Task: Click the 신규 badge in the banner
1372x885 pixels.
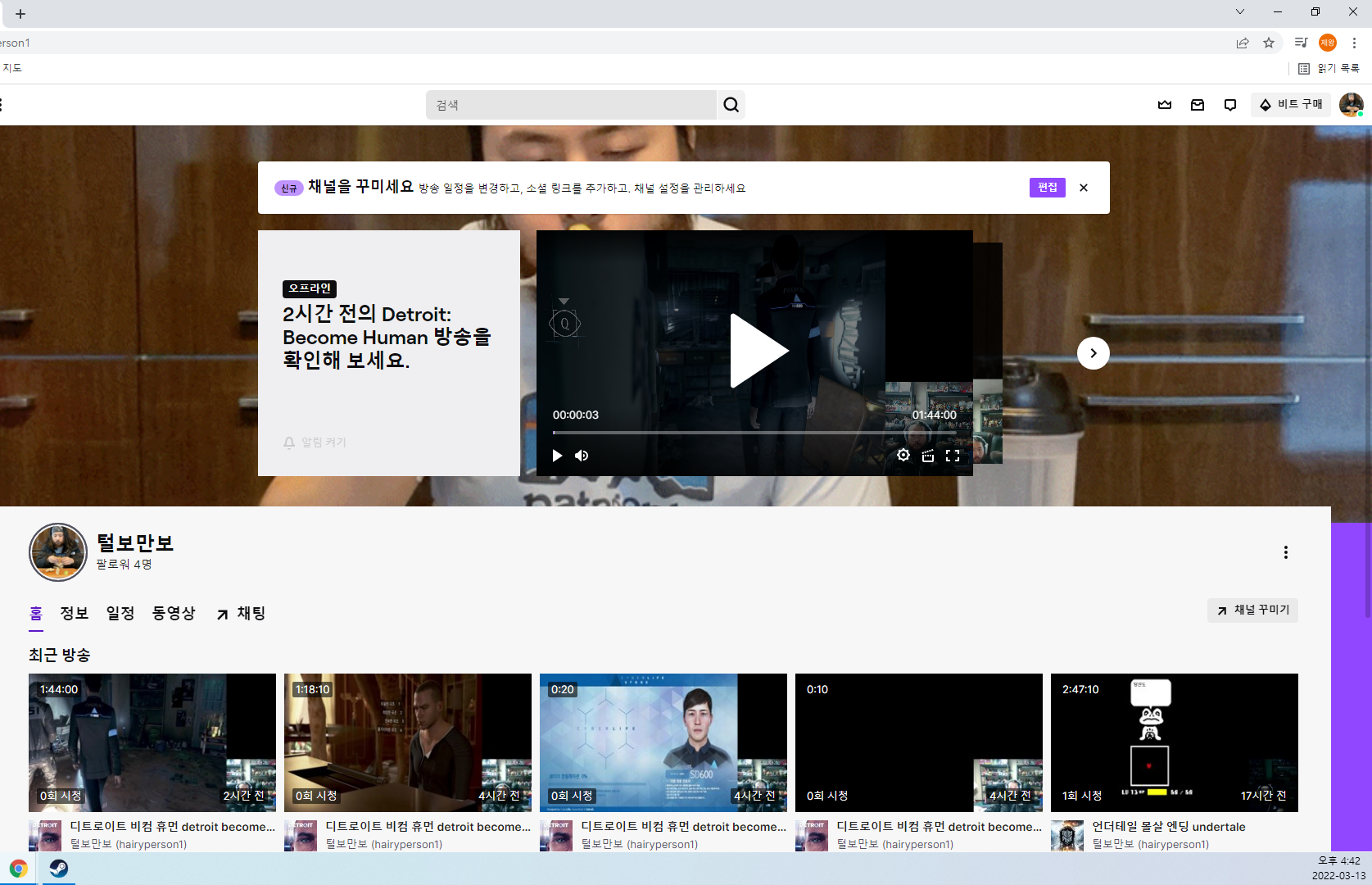Action: [x=288, y=188]
